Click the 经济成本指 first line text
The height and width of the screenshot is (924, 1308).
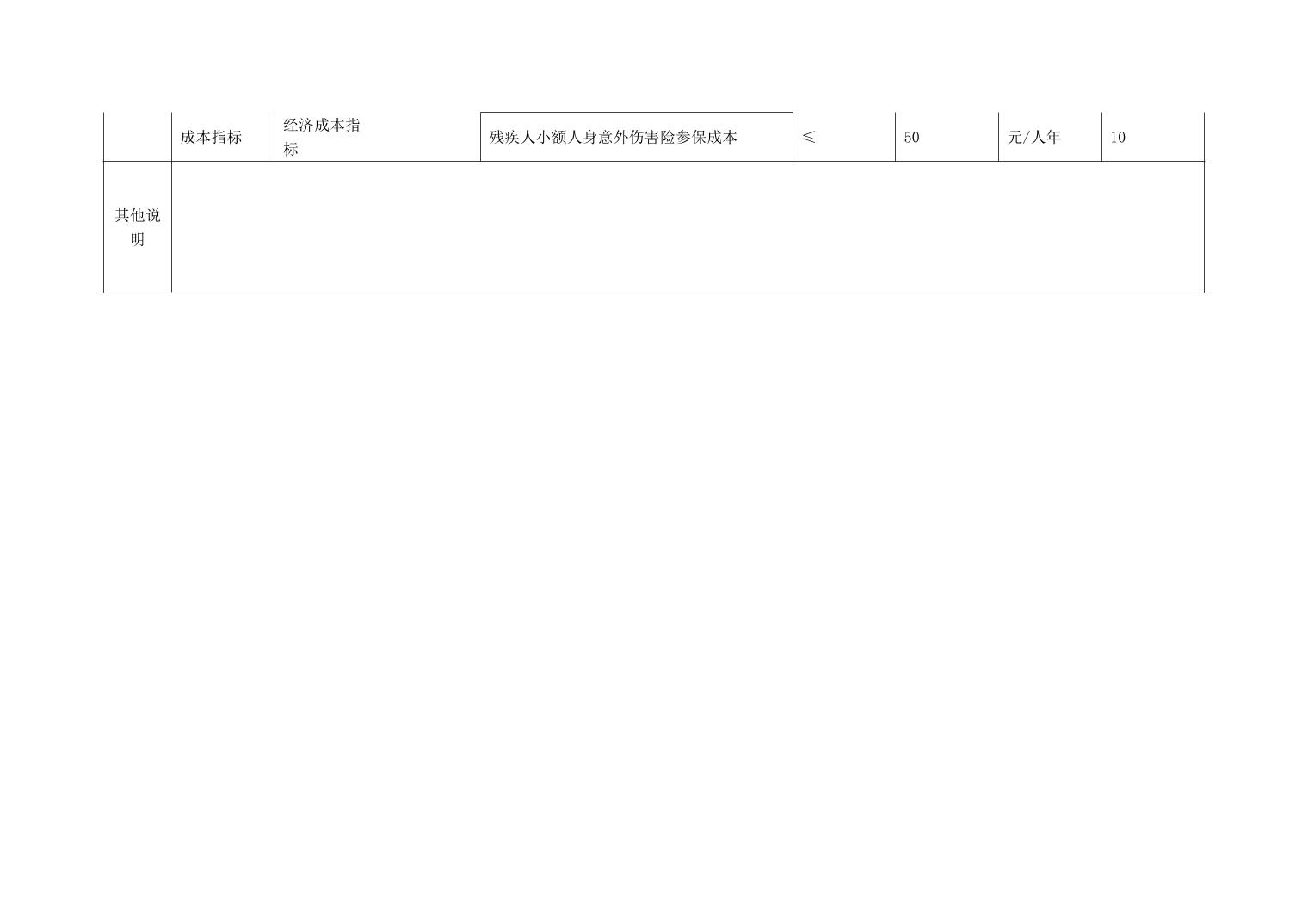pos(322,126)
